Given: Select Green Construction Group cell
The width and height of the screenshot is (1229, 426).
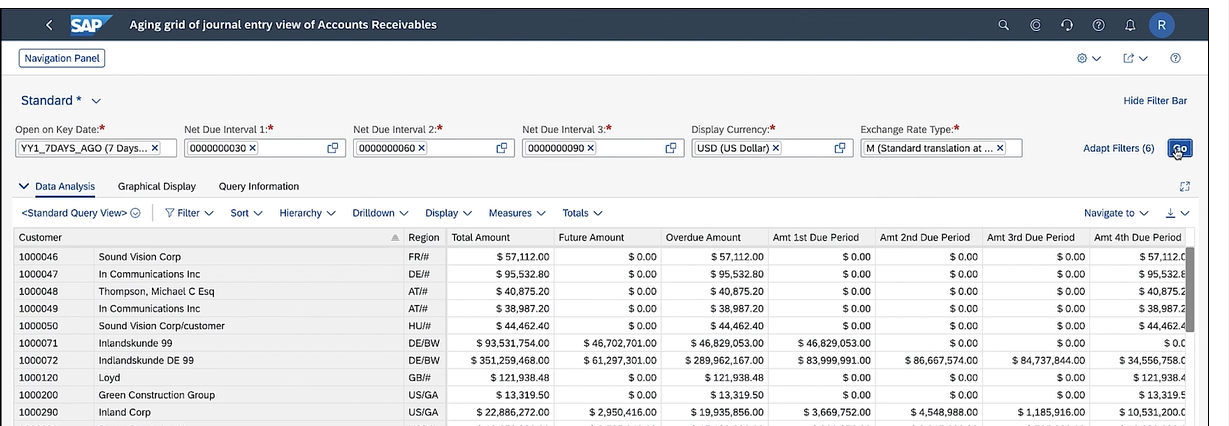Looking at the screenshot, I should point(249,394).
